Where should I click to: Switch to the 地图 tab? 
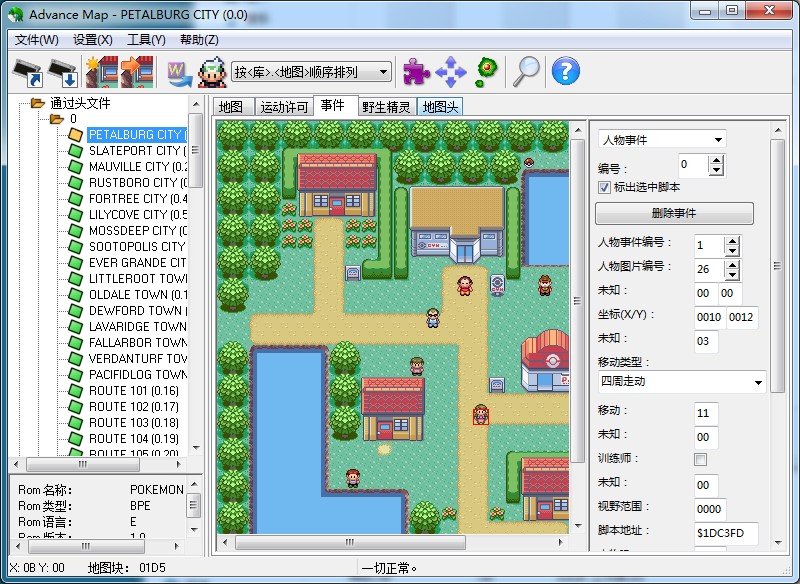pos(231,107)
